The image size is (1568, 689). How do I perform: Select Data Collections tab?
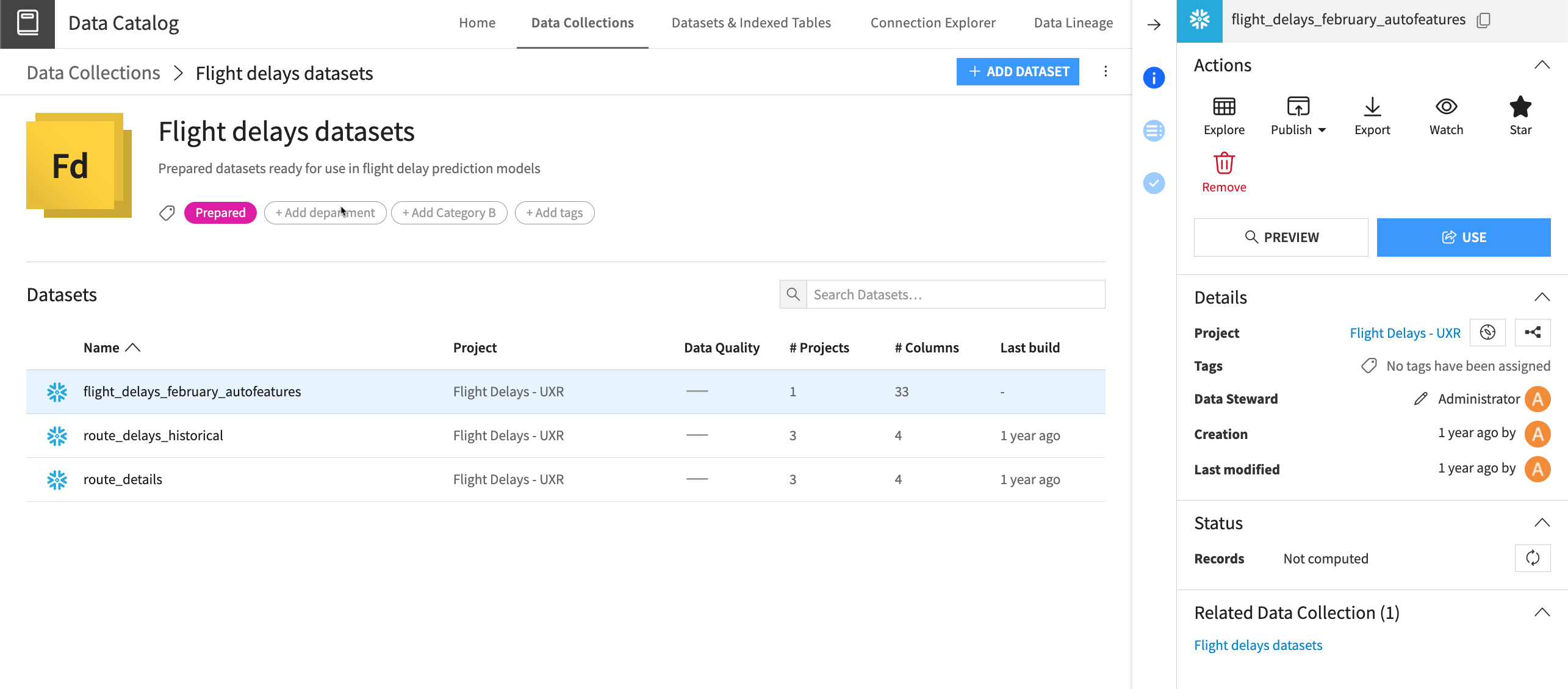coord(583,23)
